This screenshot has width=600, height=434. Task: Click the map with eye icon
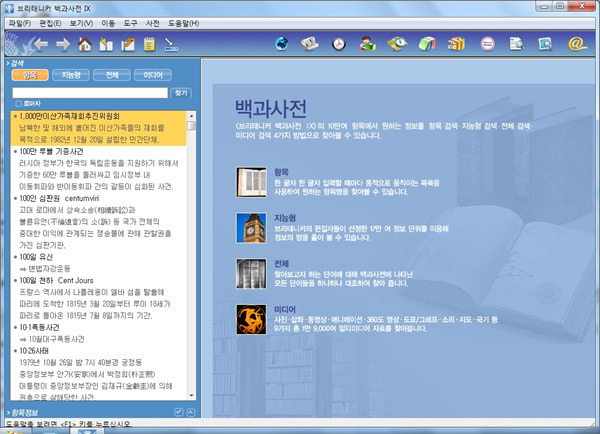pyautogui.click(x=397, y=44)
